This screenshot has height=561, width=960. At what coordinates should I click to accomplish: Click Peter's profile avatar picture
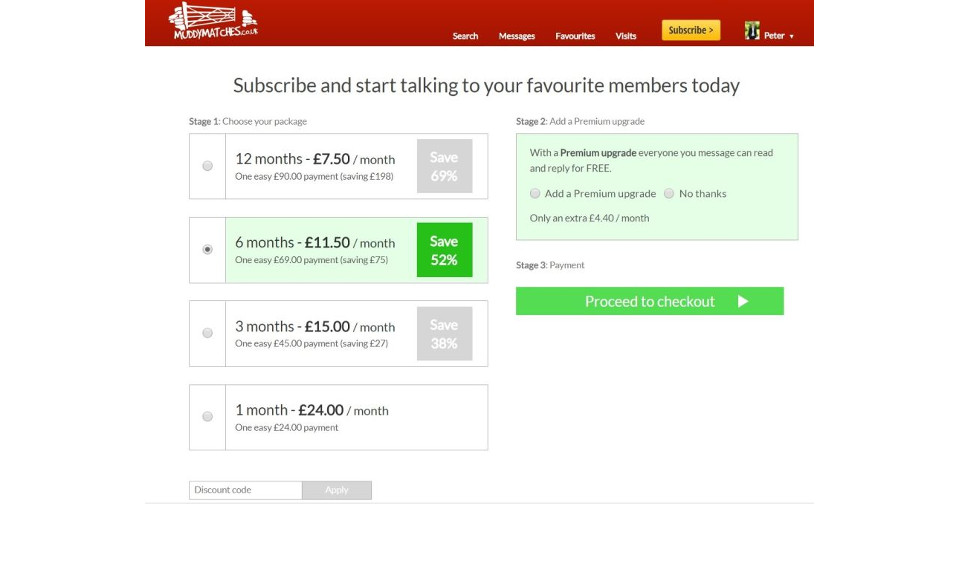click(x=752, y=31)
